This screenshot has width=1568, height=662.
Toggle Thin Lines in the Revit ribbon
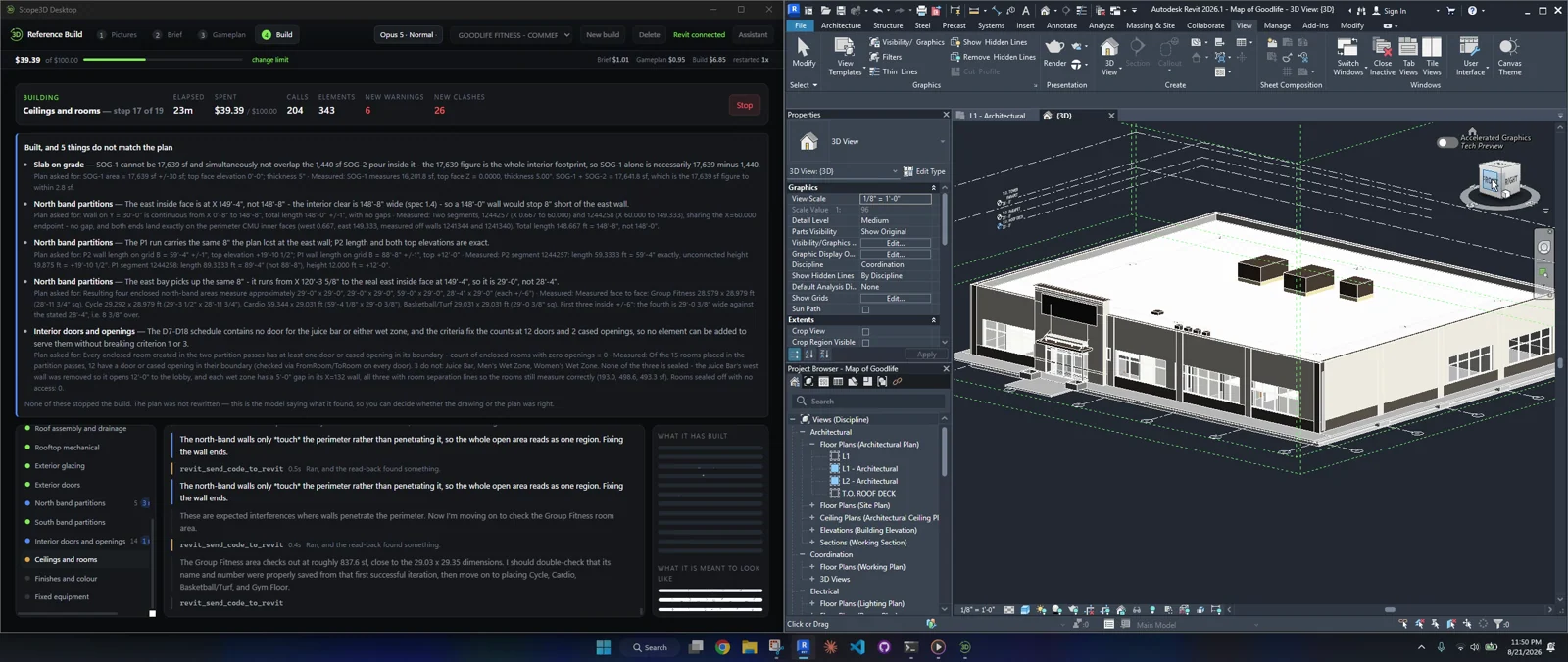(894, 71)
